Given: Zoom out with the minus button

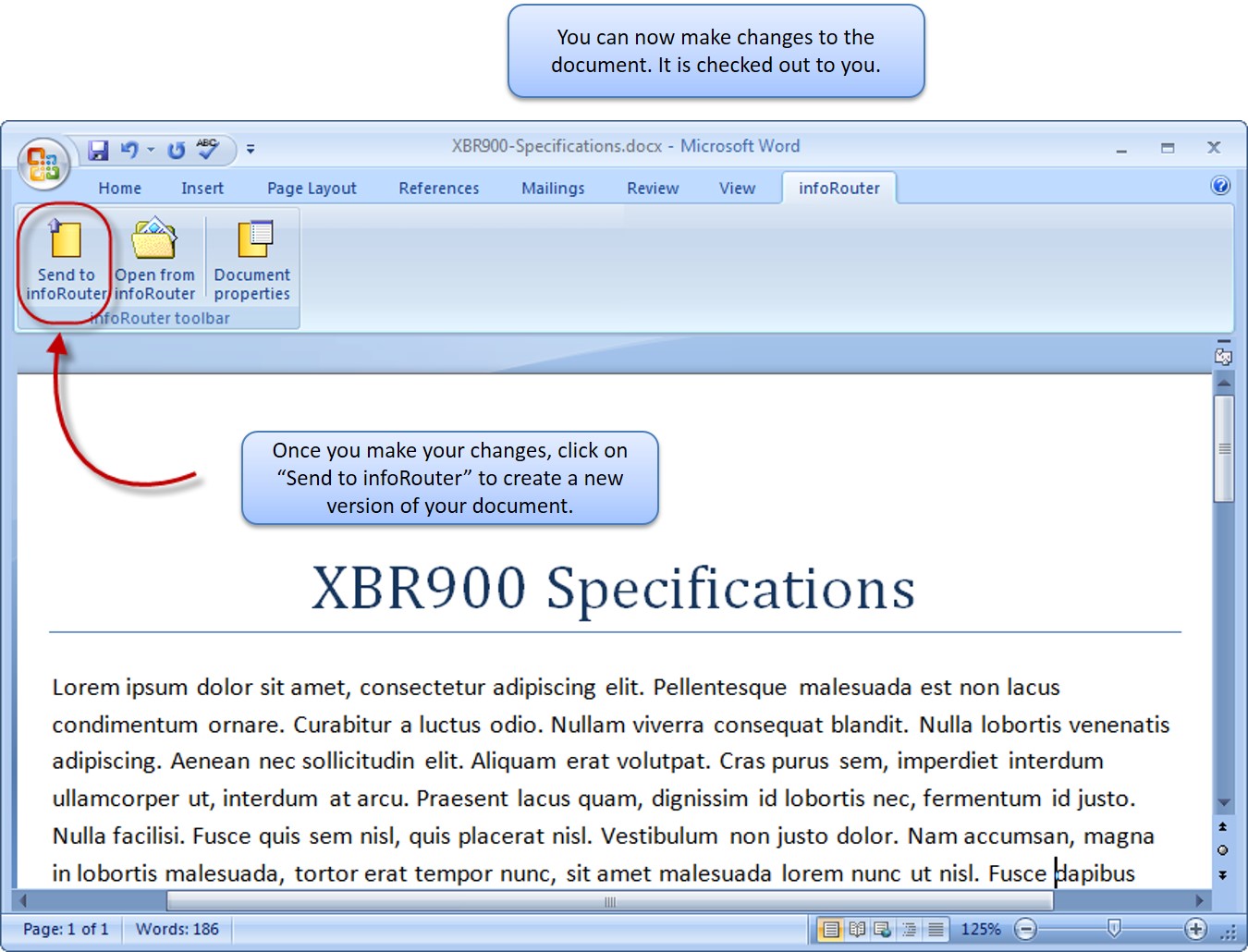Looking at the screenshot, I should tap(1025, 929).
